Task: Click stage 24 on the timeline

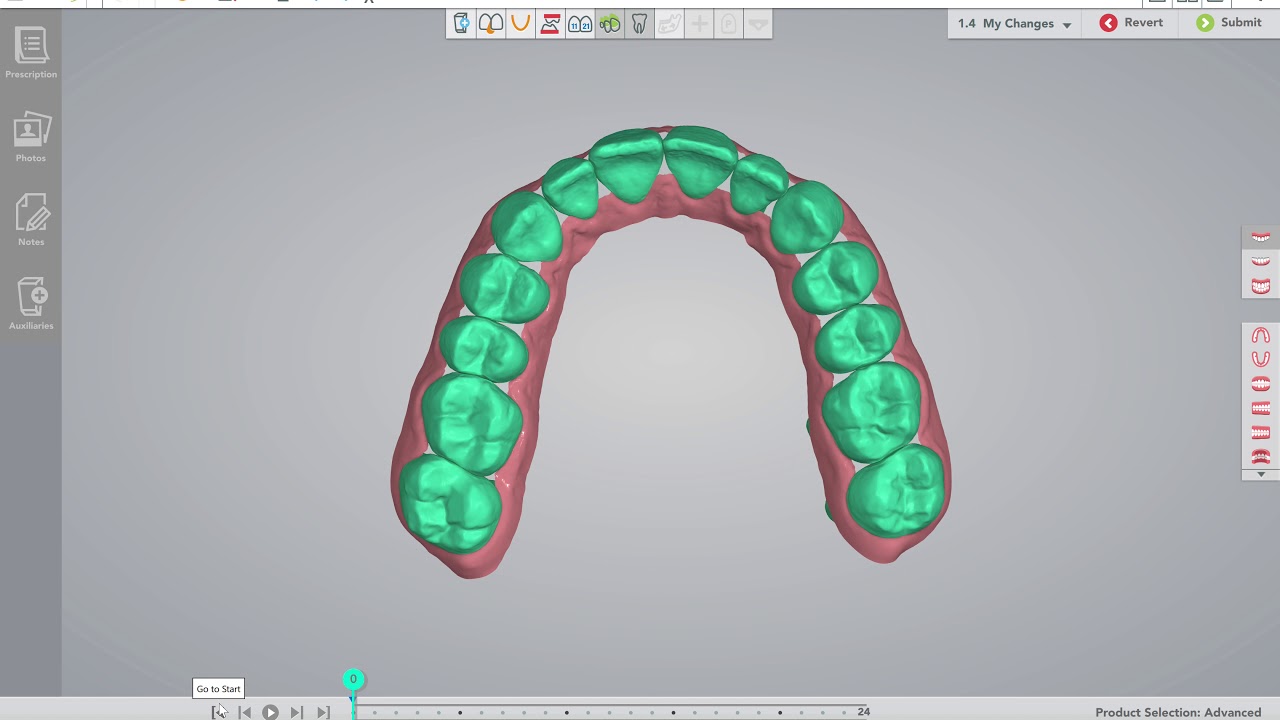Action: pyautogui.click(x=864, y=712)
